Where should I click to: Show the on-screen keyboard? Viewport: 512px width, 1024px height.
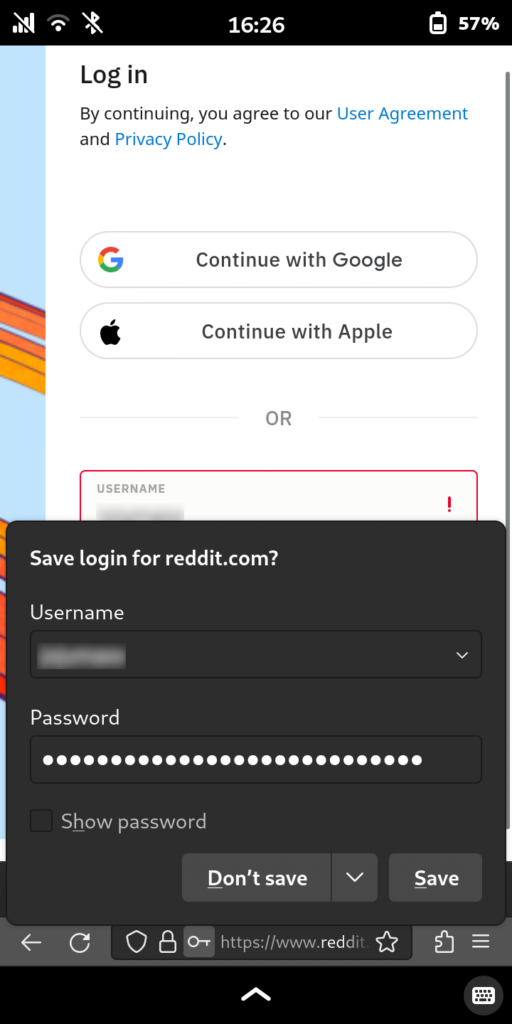(483, 995)
